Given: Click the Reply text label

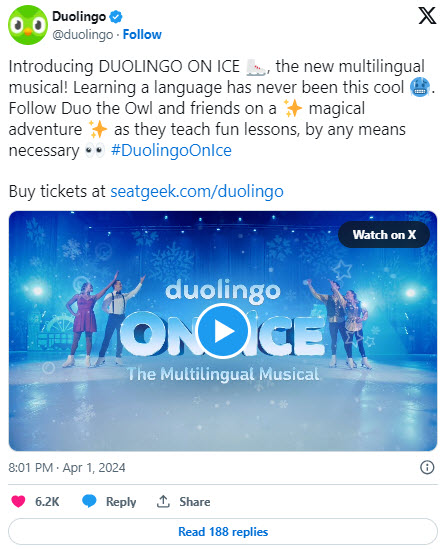Looking at the screenshot, I should (x=121, y=502).
